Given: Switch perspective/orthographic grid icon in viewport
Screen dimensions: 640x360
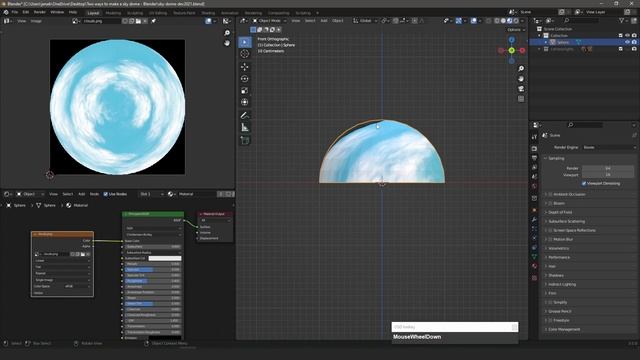Looking at the screenshot, I should click(521, 99).
